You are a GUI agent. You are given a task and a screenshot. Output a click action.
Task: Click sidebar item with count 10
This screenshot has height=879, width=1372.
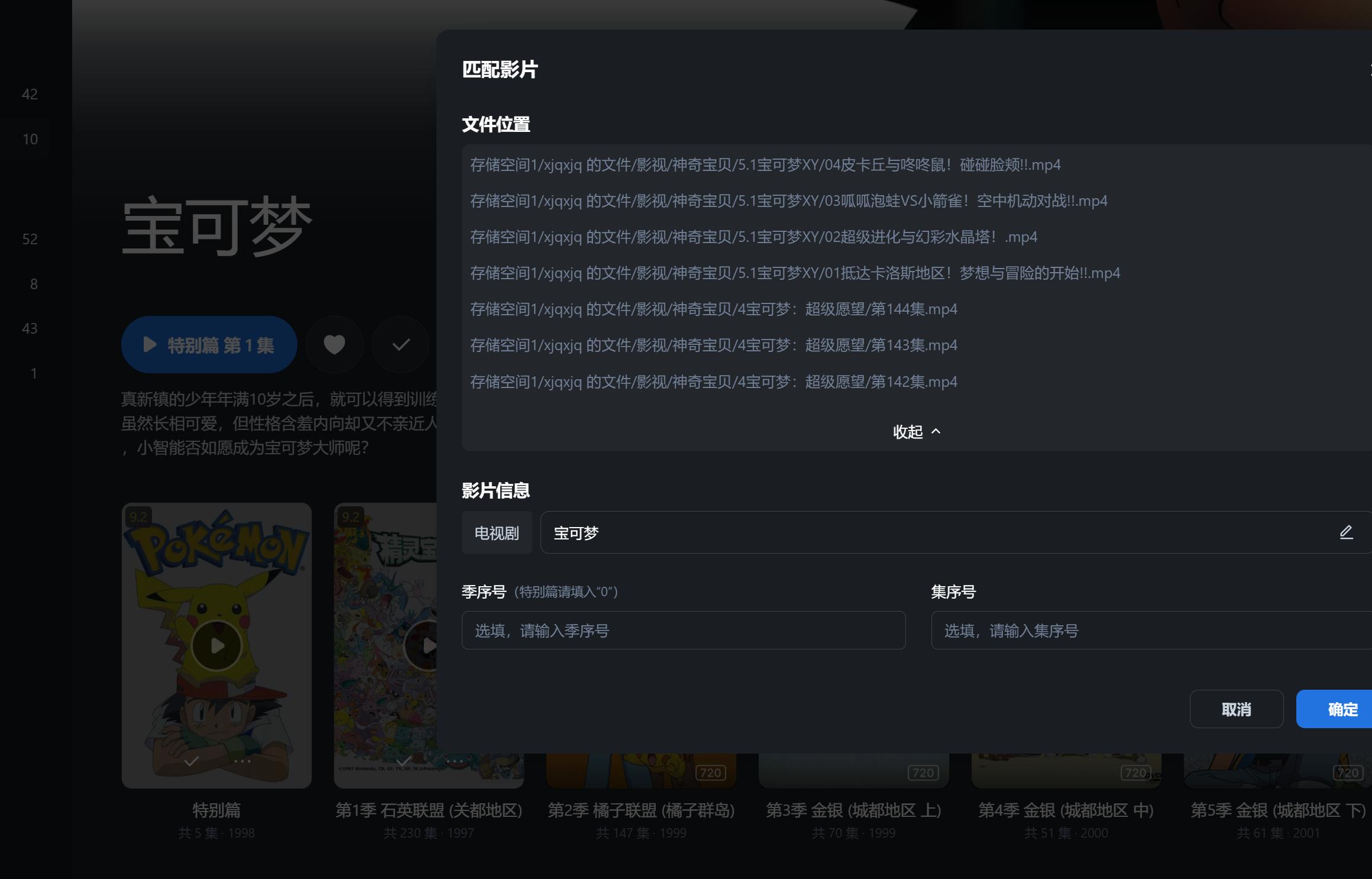pyautogui.click(x=30, y=139)
